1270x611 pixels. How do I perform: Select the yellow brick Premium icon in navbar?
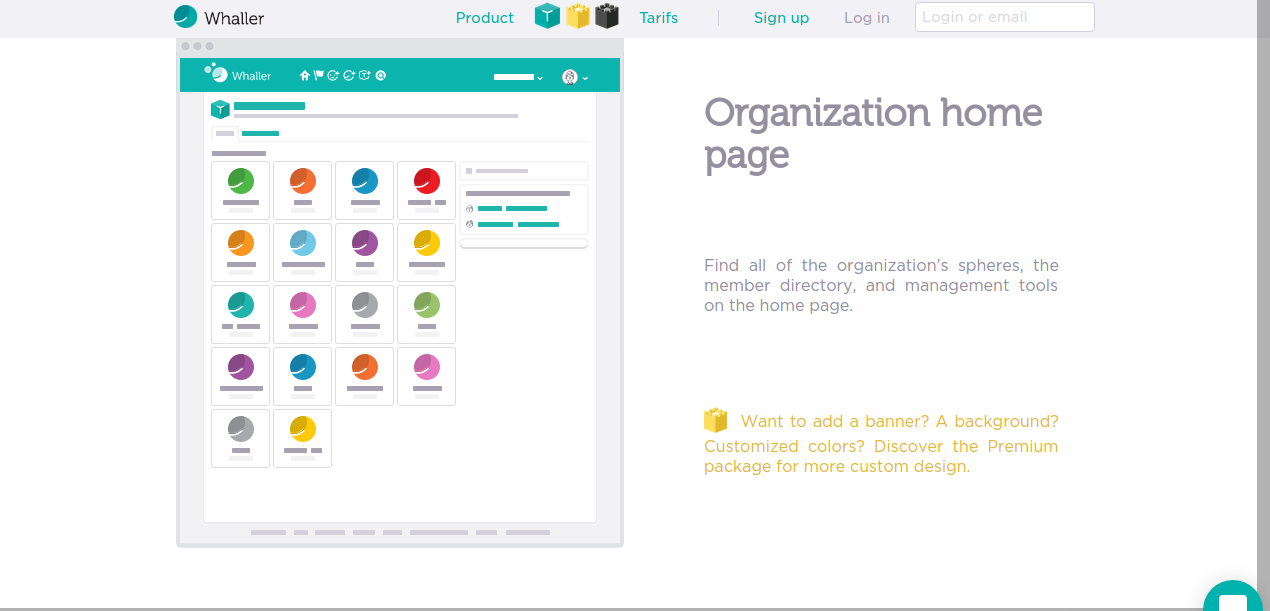point(577,16)
